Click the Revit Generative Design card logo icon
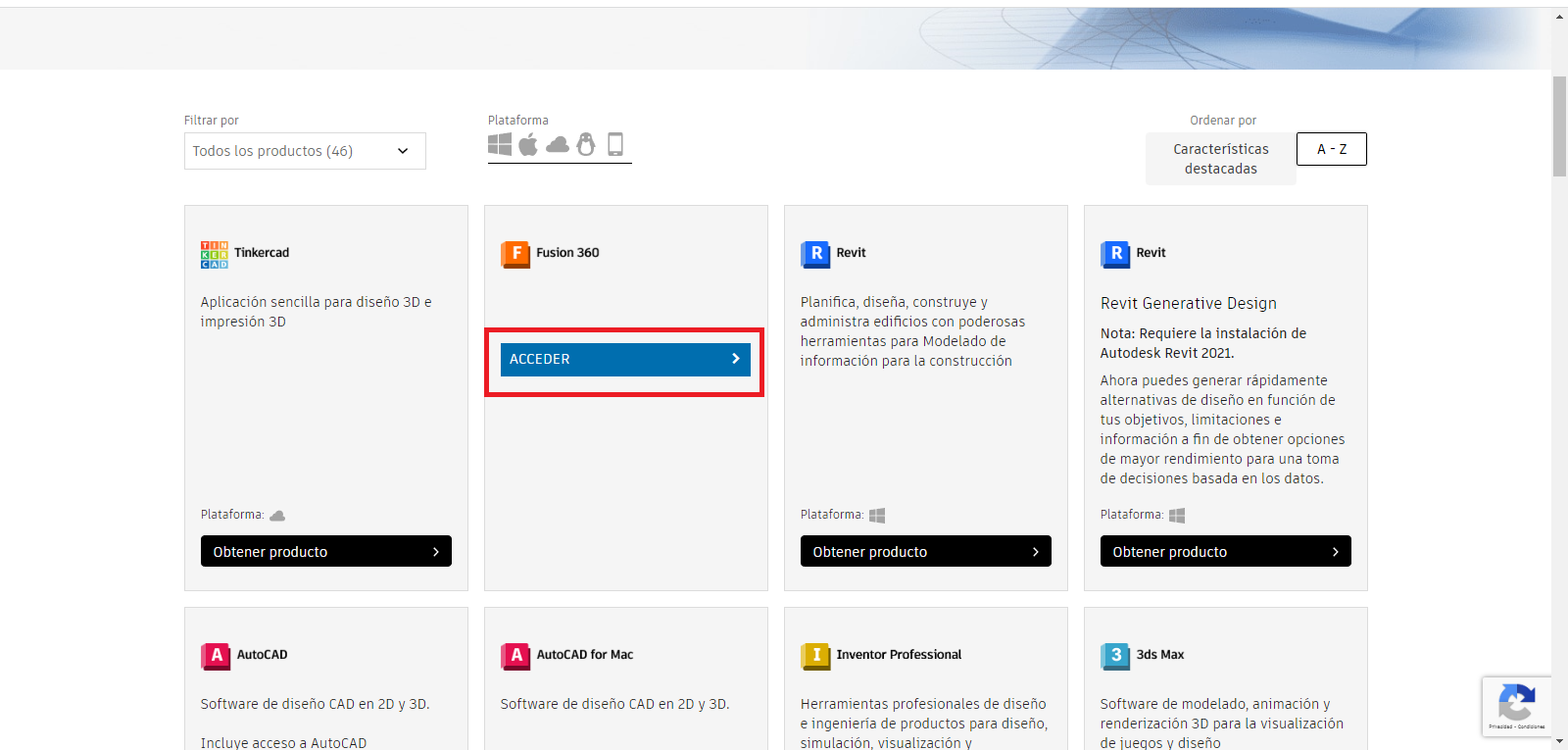This screenshot has height=750, width=1568. pyautogui.click(x=1114, y=254)
